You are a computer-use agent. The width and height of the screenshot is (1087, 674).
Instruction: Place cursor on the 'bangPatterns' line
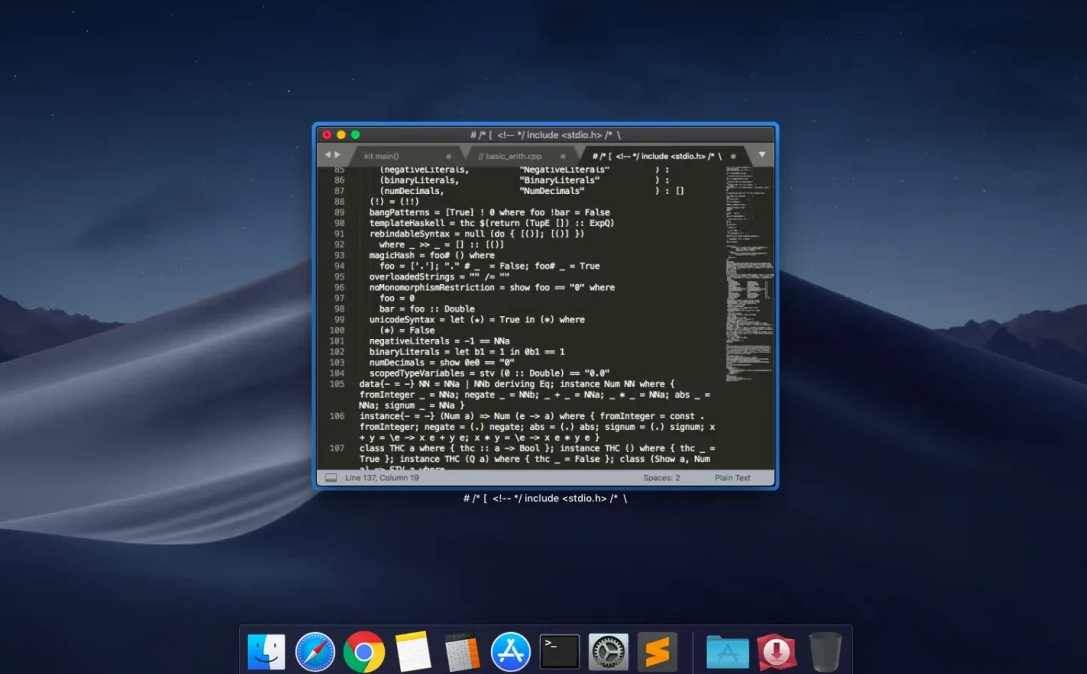(489, 212)
